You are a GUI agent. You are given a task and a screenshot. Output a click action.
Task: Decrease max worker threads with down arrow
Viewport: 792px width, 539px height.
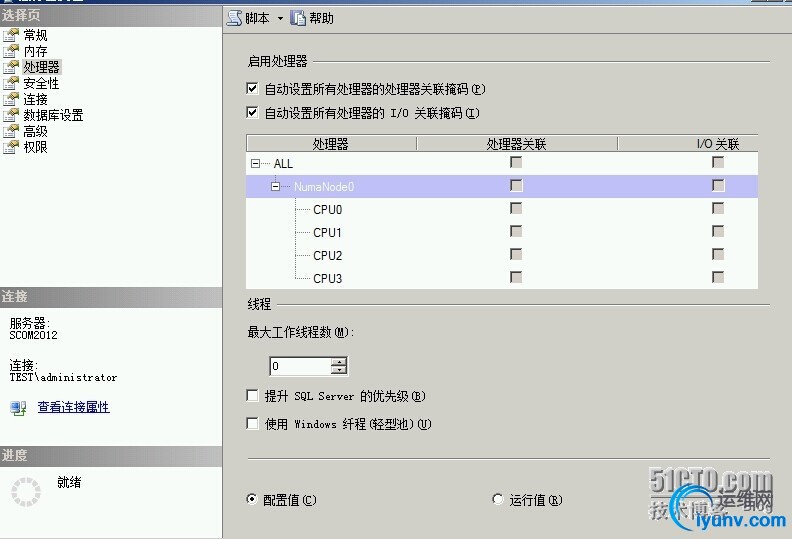(339, 370)
